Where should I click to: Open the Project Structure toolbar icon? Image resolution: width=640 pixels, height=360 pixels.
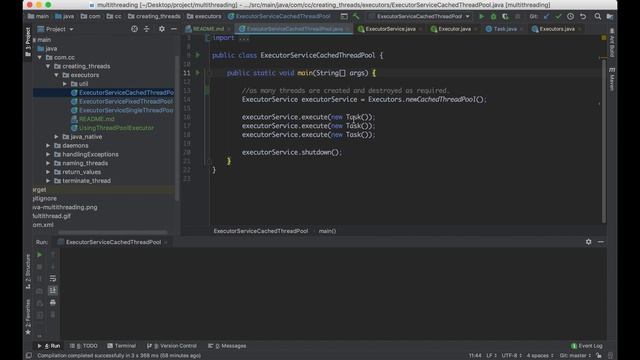(x=610, y=16)
